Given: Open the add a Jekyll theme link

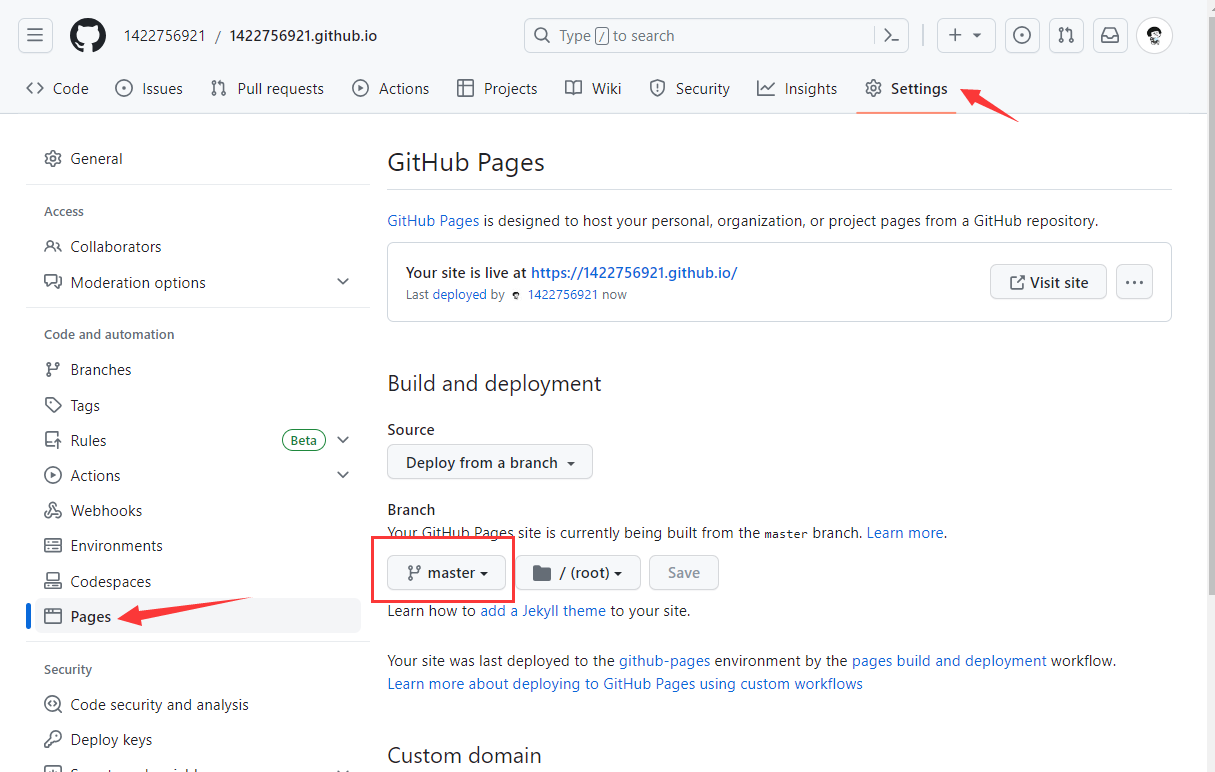Looking at the screenshot, I should tap(543, 610).
